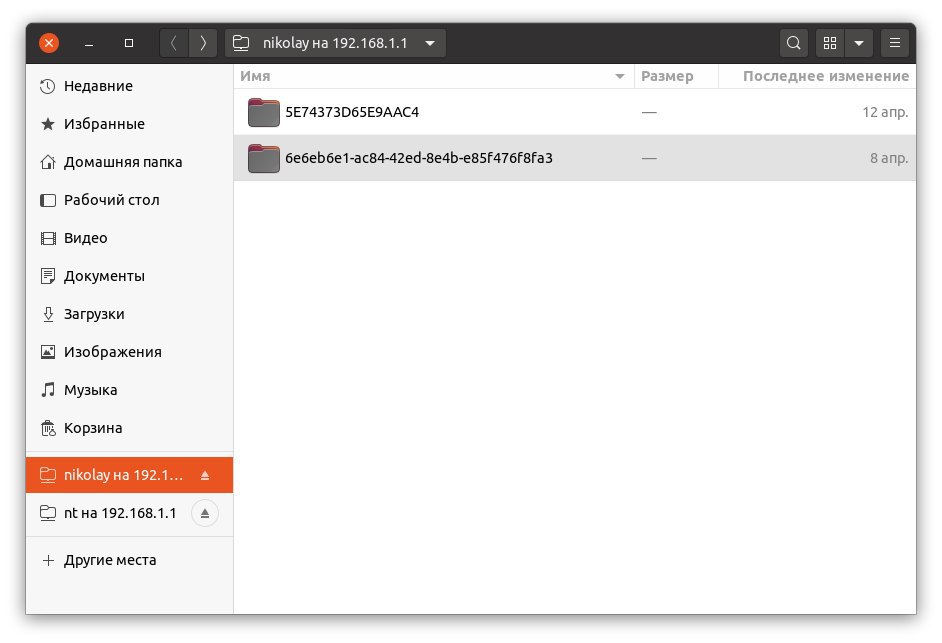Open path bar dropdown arrow

pos(430,43)
